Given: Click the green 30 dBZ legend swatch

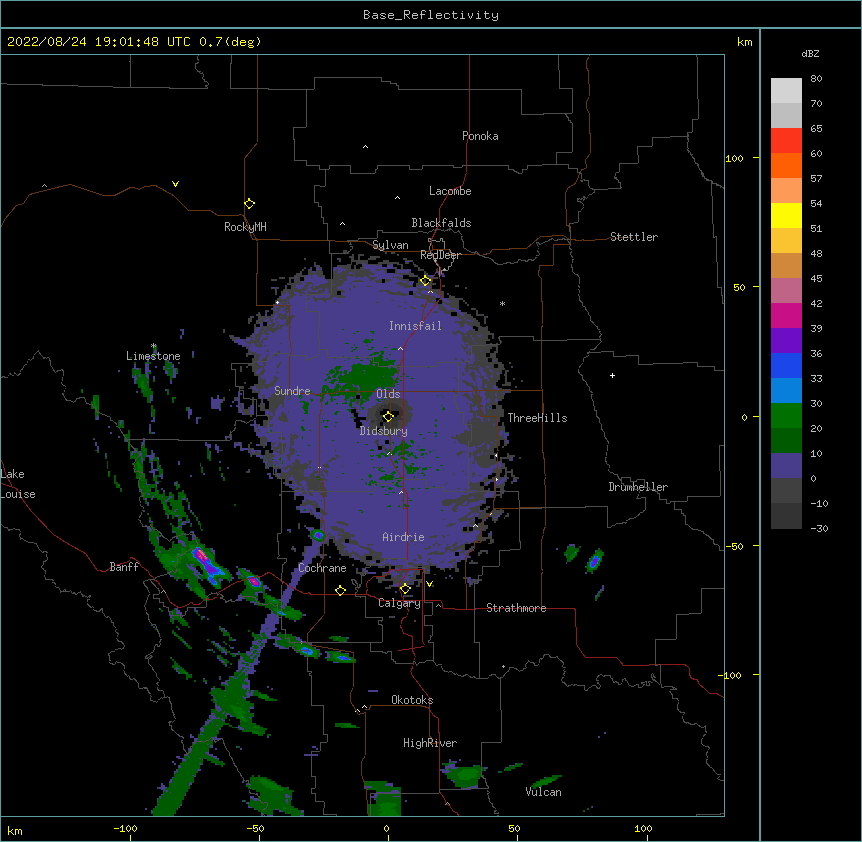Looking at the screenshot, I should click(786, 416).
